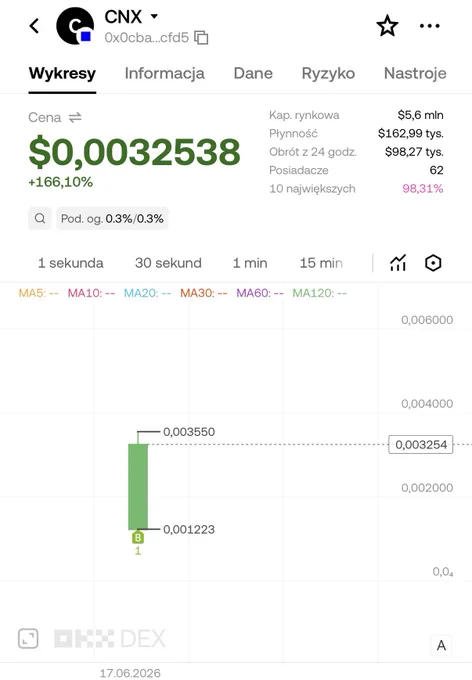
Task: Open the hexagon chart settings icon
Action: 433,263
